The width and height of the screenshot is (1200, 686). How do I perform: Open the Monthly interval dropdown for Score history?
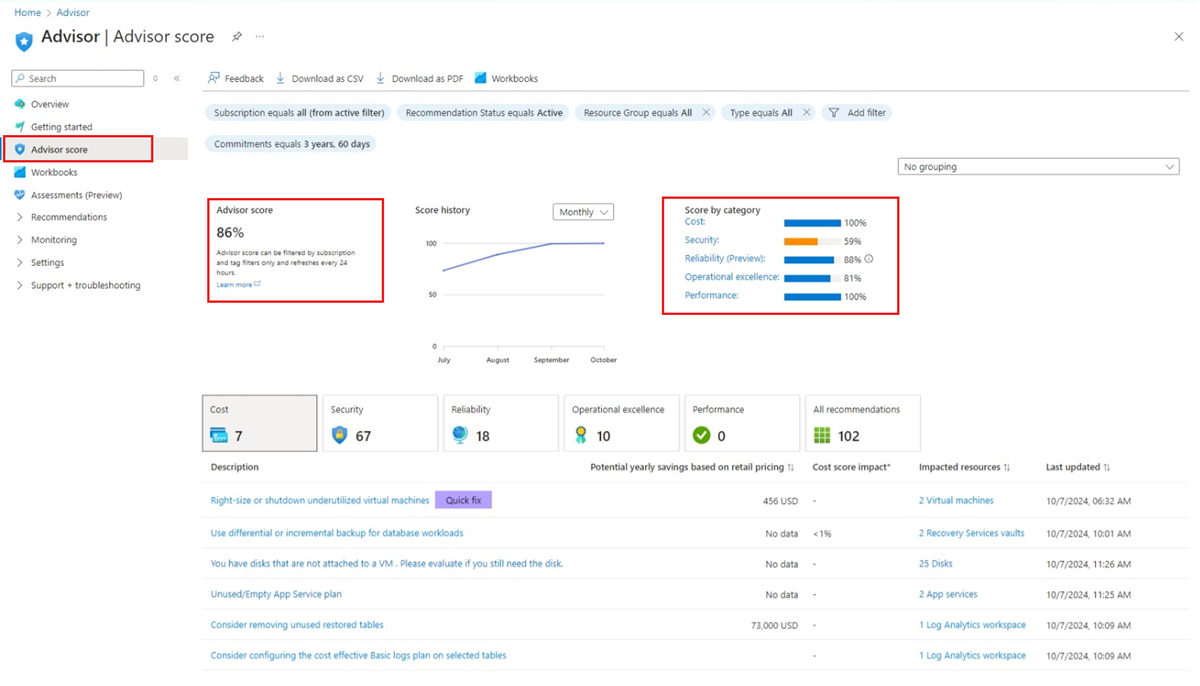583,211
